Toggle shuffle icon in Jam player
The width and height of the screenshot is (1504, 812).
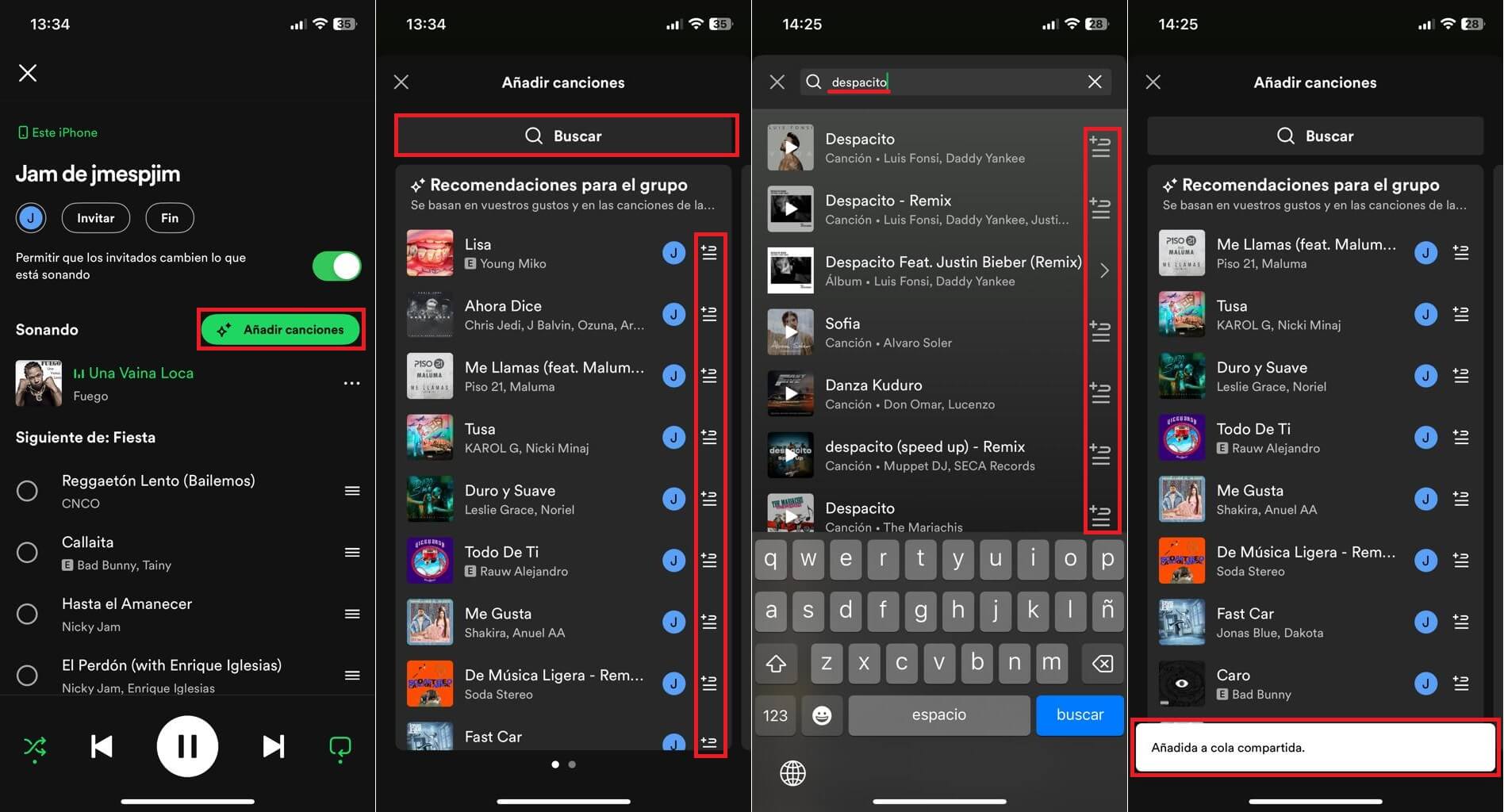[35, 747]
